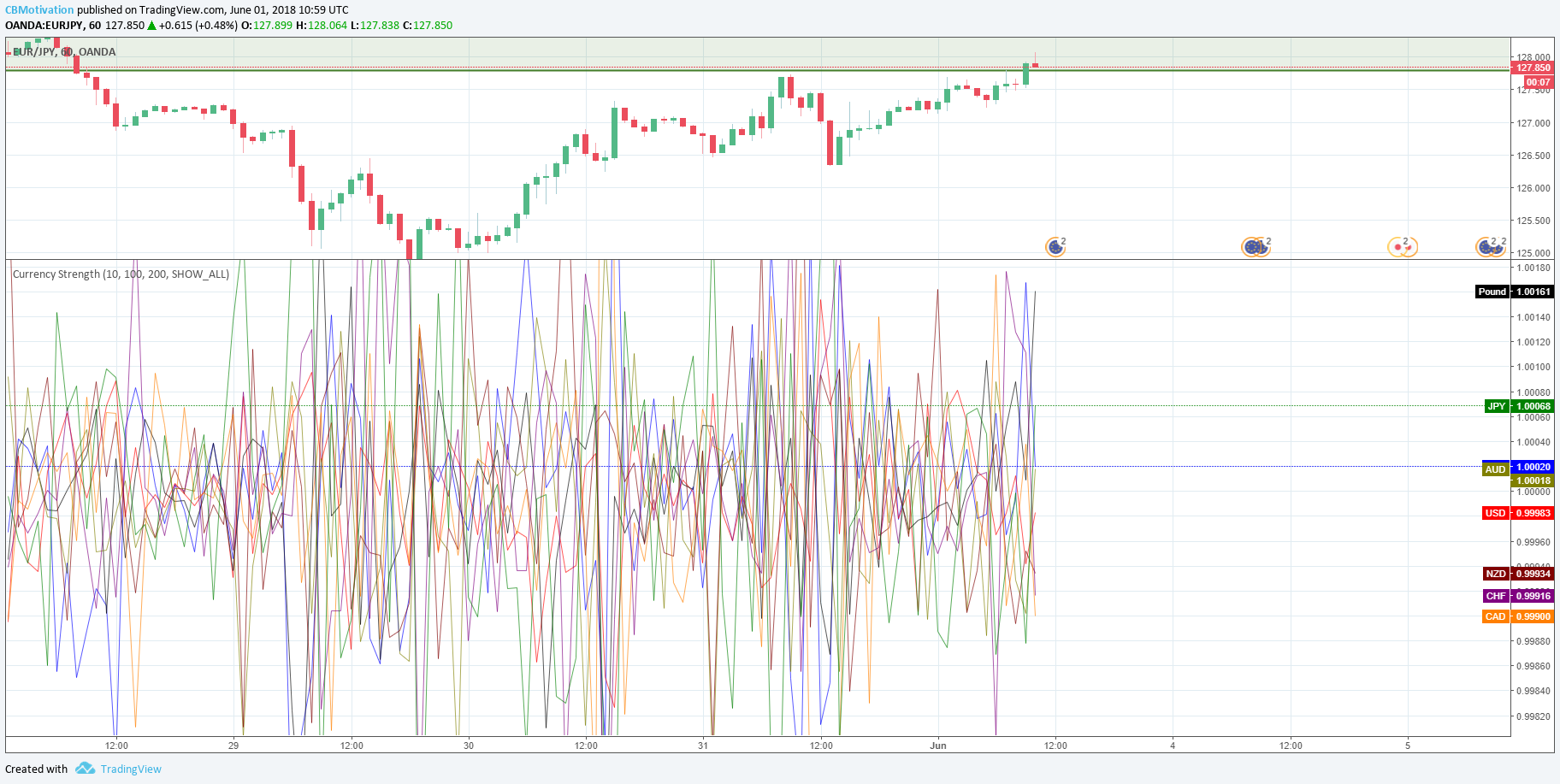Click the 00:07 bar countdown label

(1538, 82)
